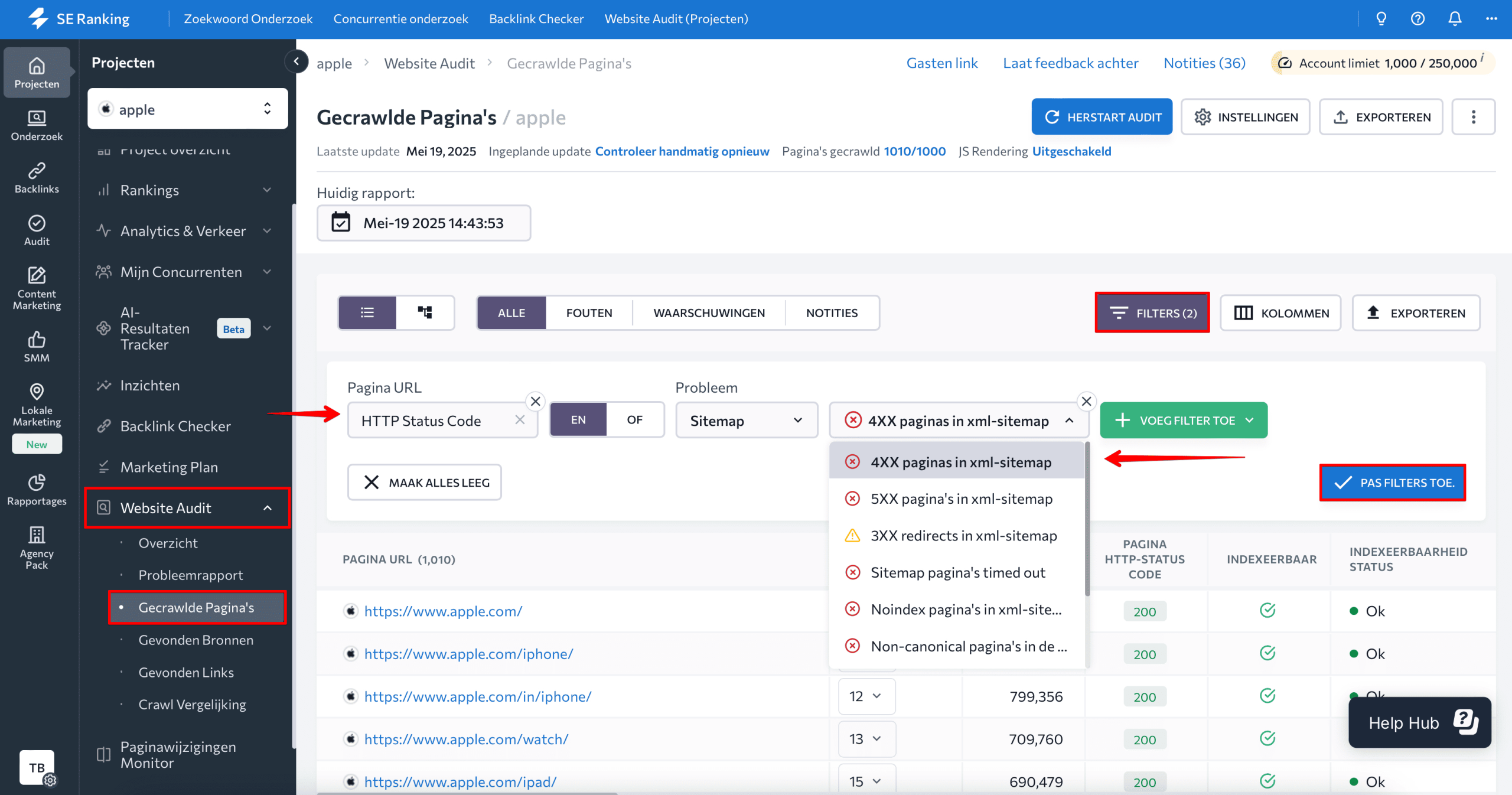Open the dropdown showing 13 in watch row
The height and width of the screenshot is (795, 1512).
coord(866,739)
